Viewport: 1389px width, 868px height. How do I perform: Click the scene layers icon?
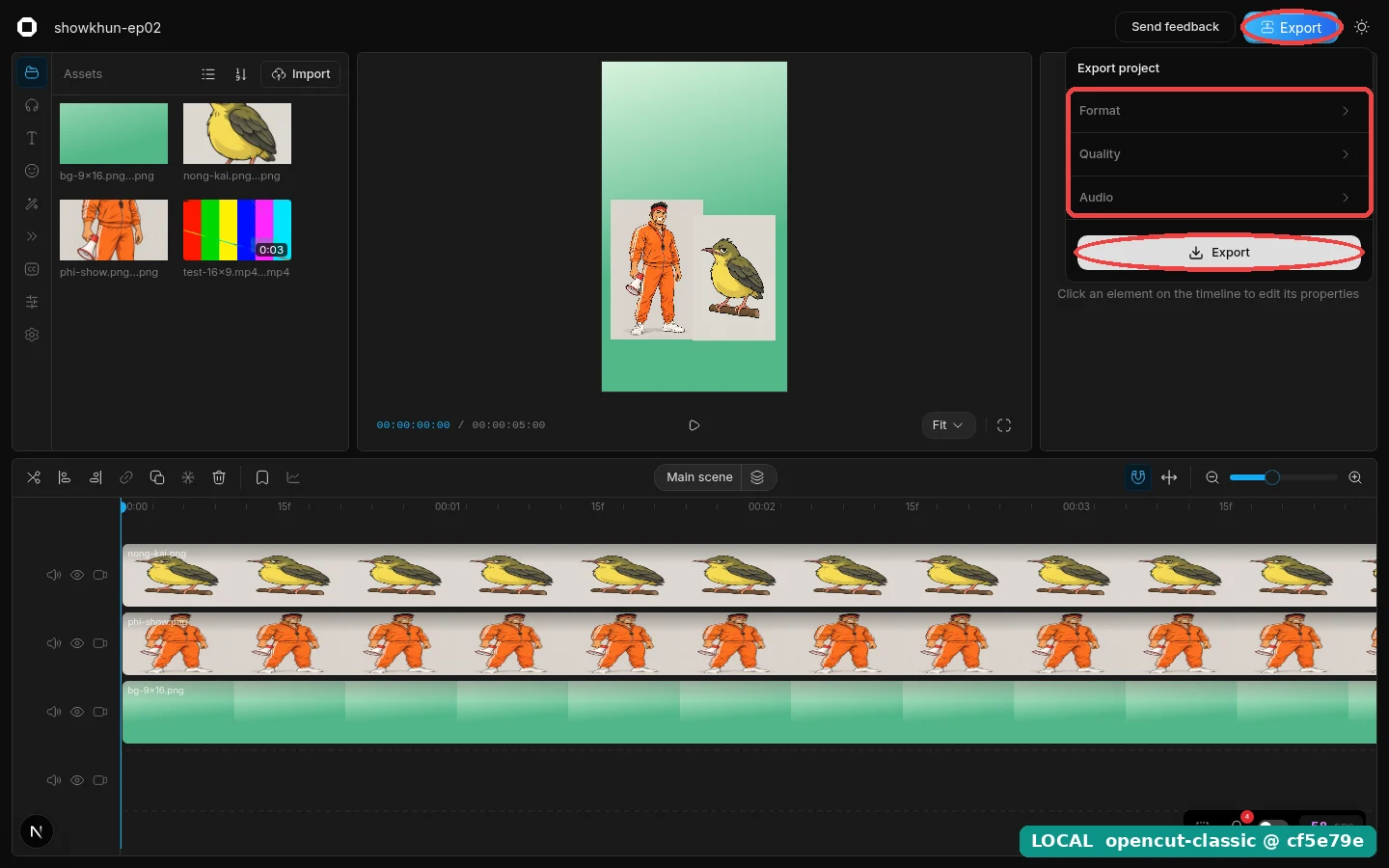(757, 477)
